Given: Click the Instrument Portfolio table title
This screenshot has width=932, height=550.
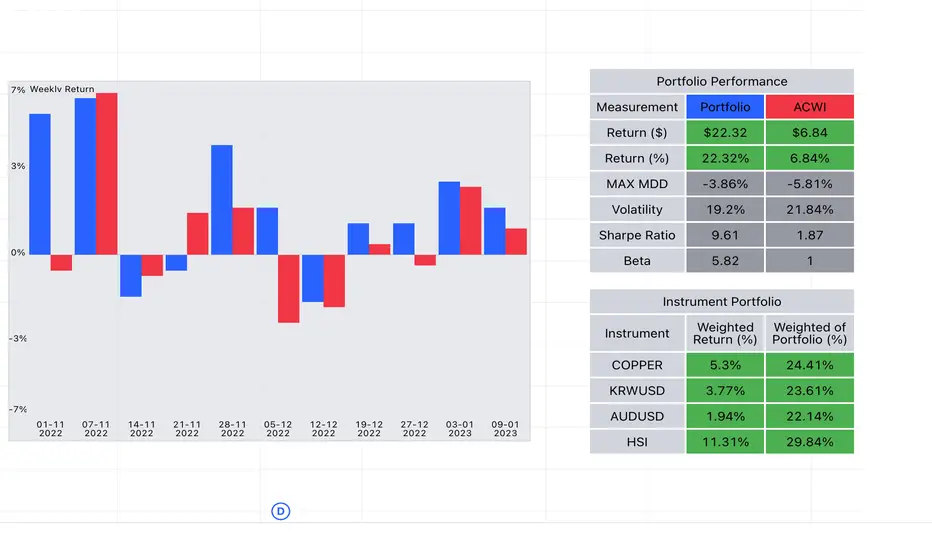Looking at the screenshot, I should tap(722, 301).
